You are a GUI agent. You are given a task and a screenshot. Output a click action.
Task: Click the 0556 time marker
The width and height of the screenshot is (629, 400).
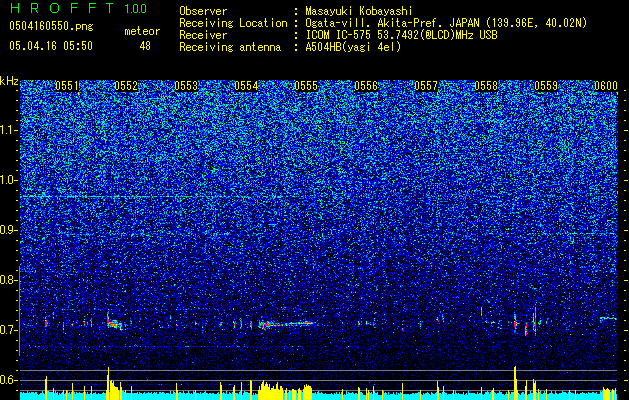tap(366, 86)
